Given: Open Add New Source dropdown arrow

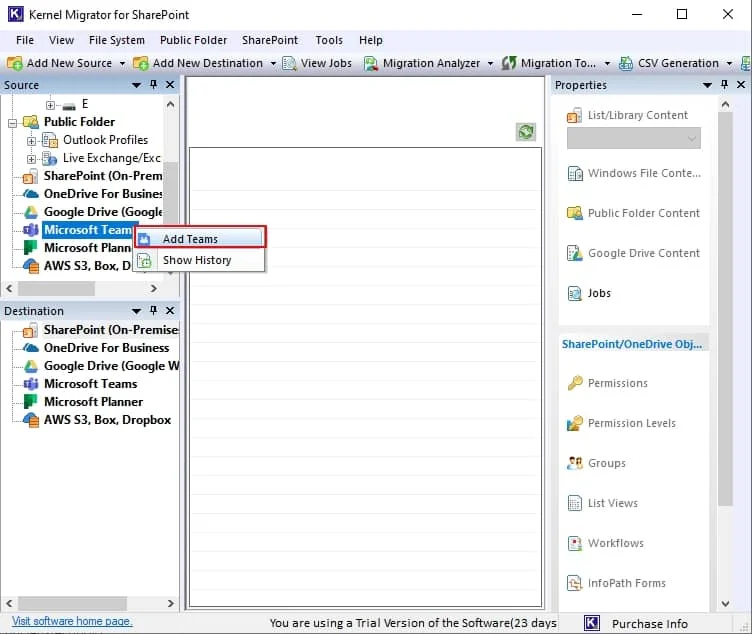Looking at the screenshot, I should pos(122,63).
